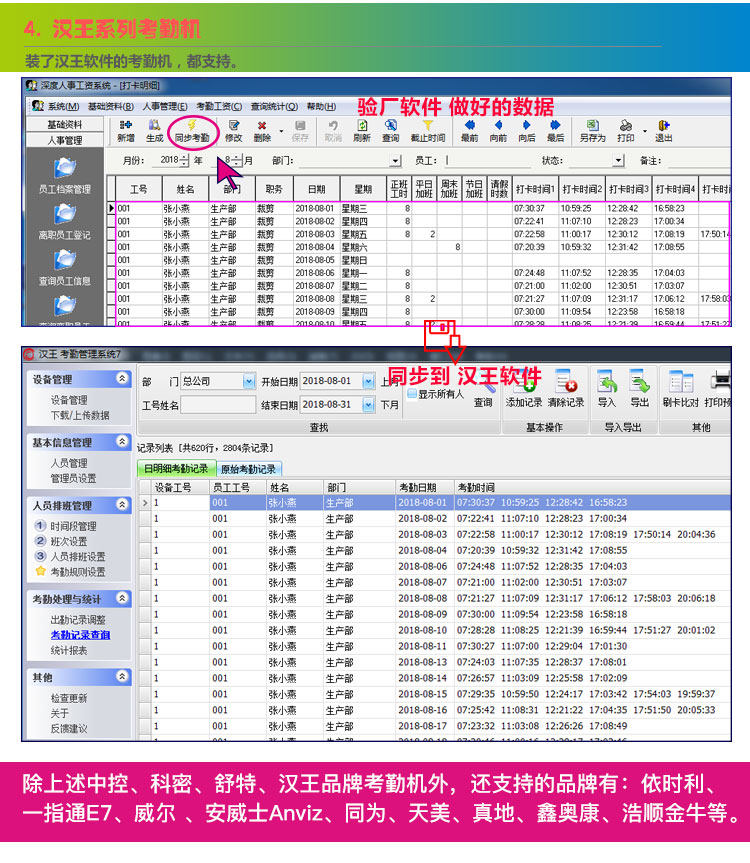Collapse the 设备管理 panel
Viewport: 750px width, 863px height.
click(x=122, y=378)
